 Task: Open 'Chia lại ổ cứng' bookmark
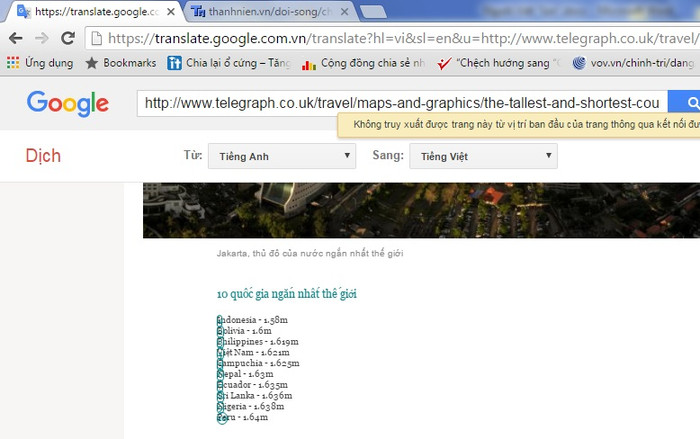(x=228, y=62)
